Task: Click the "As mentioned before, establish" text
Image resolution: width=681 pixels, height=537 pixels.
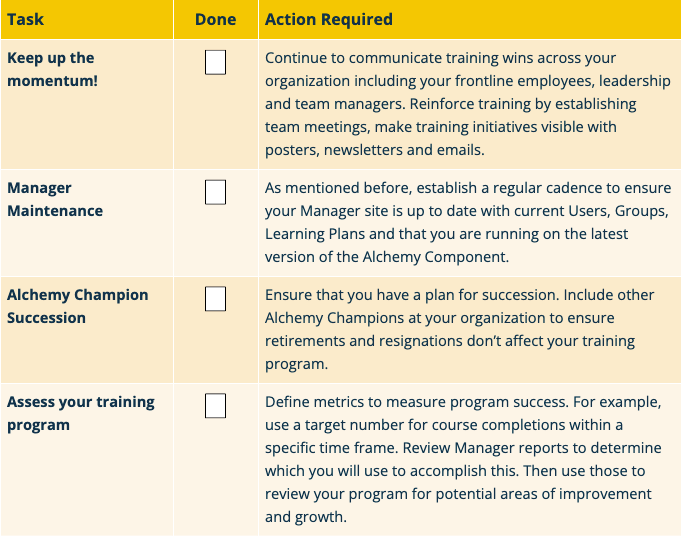Action: [x=372, y=188]
